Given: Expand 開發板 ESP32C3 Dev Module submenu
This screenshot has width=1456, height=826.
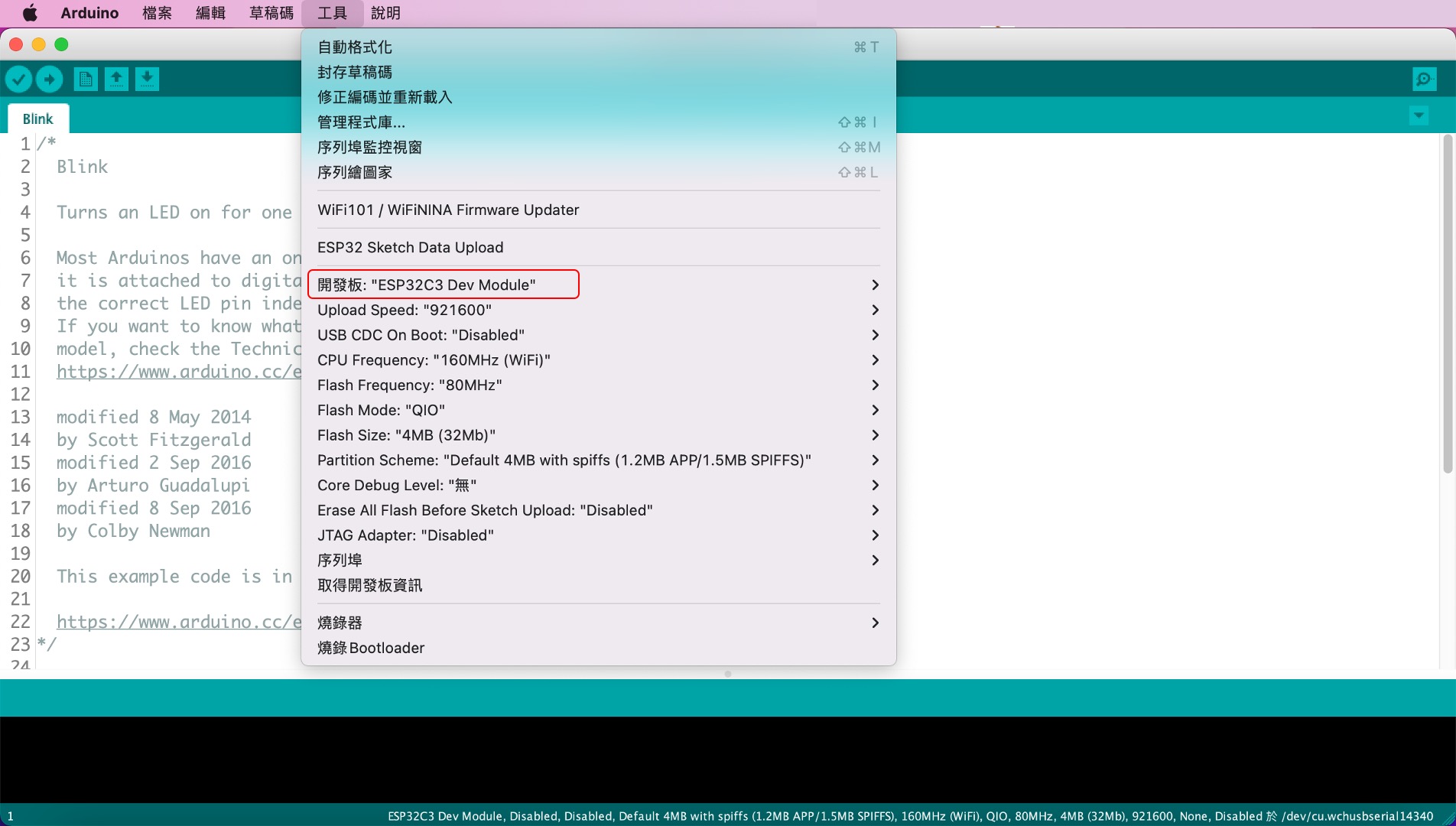Looking at the screenshot, I should coord(599,285).
